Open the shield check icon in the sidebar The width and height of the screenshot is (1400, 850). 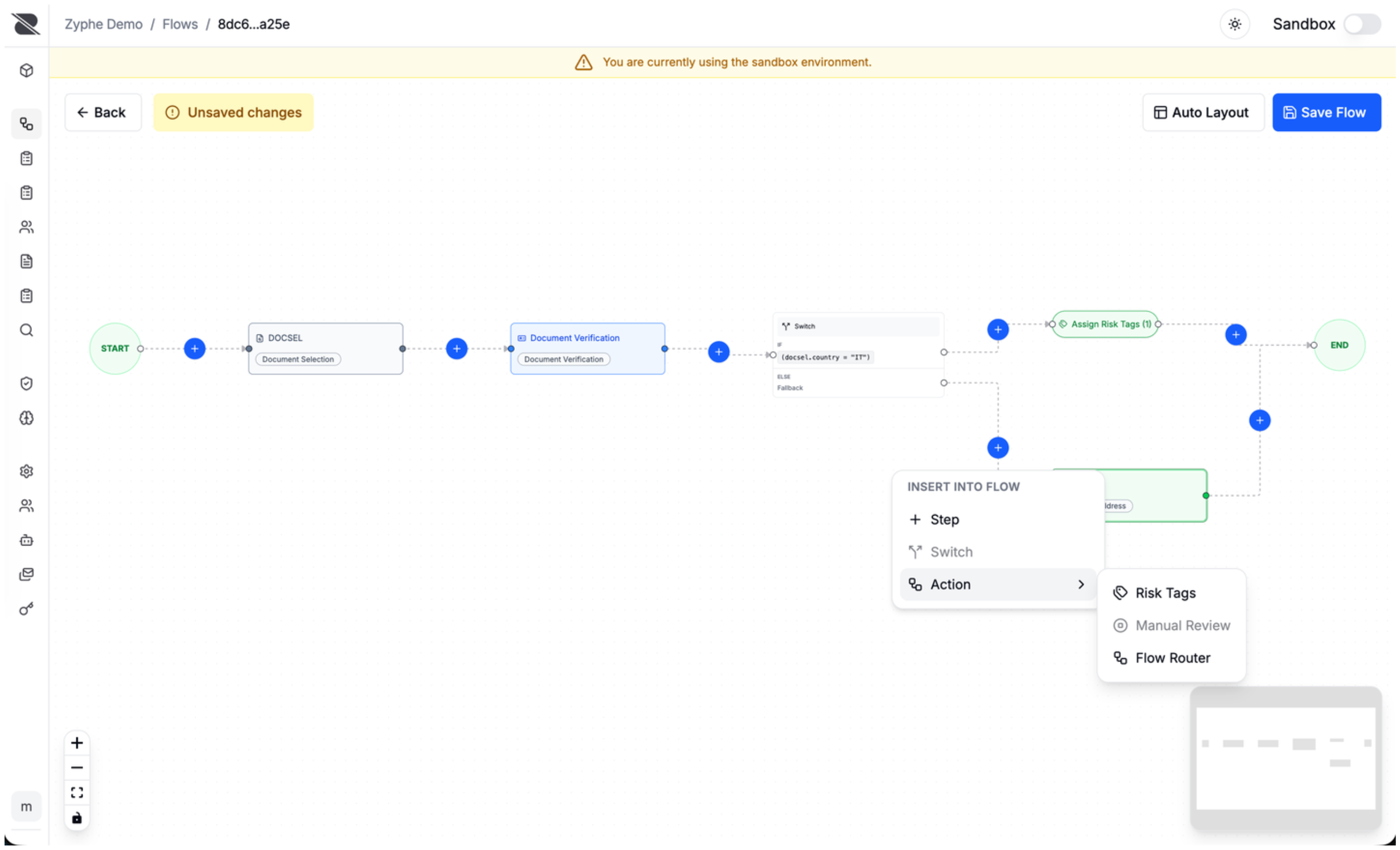click(26, 384)
